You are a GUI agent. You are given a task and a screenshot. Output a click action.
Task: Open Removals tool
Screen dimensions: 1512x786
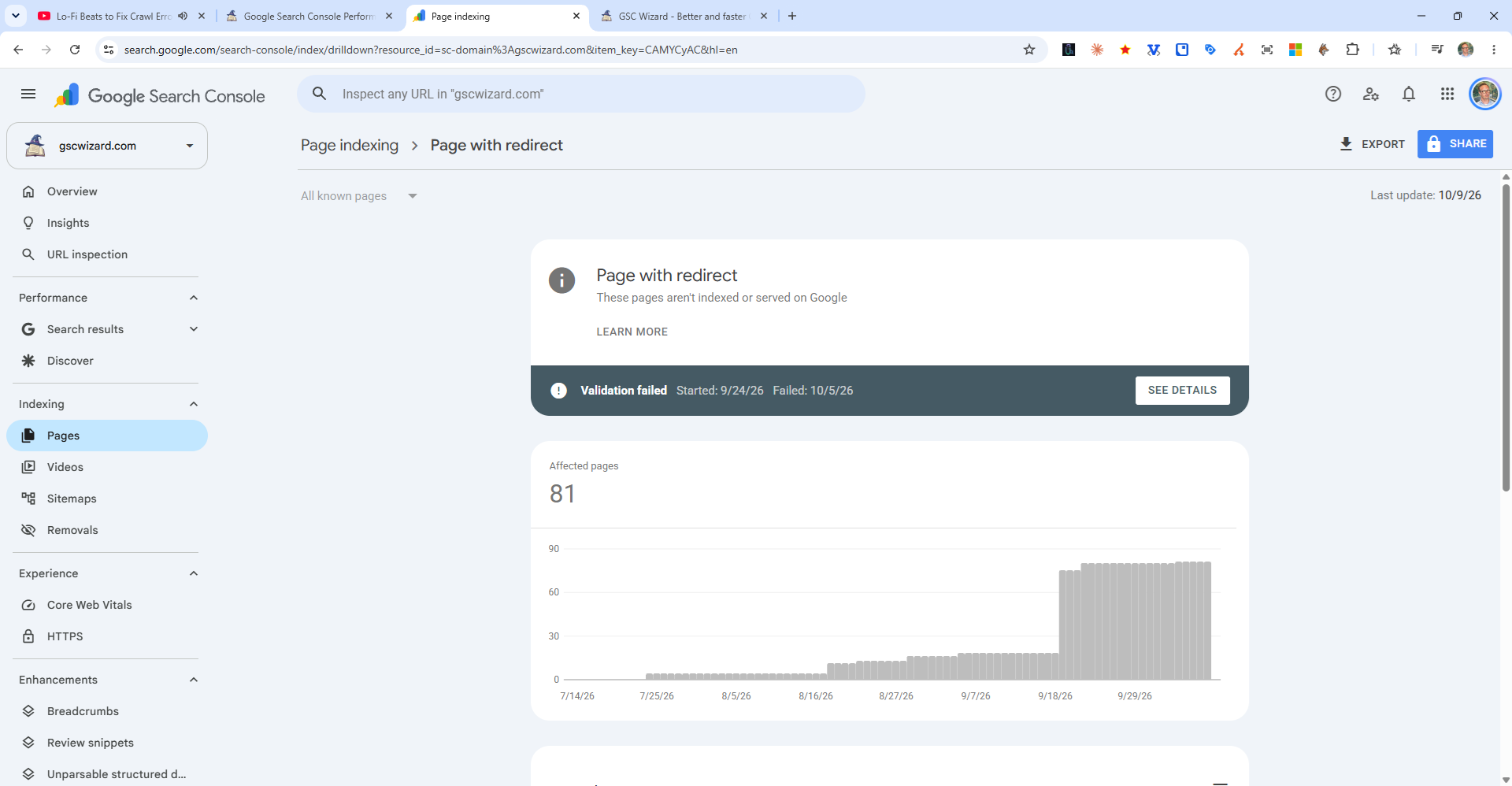coord(107,530)
